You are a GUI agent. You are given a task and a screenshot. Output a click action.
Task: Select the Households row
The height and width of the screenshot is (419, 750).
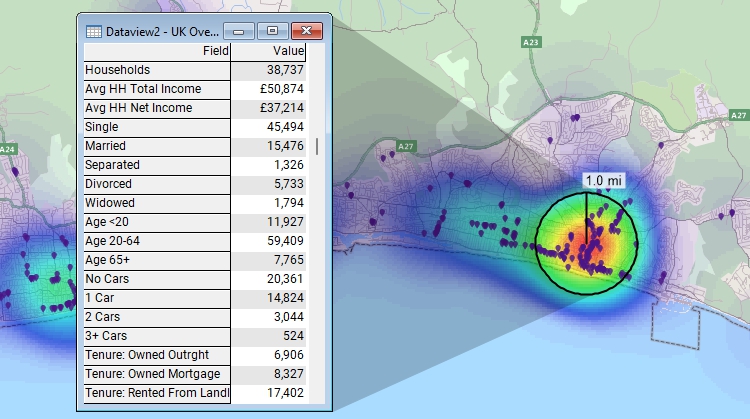coord(157,70)
